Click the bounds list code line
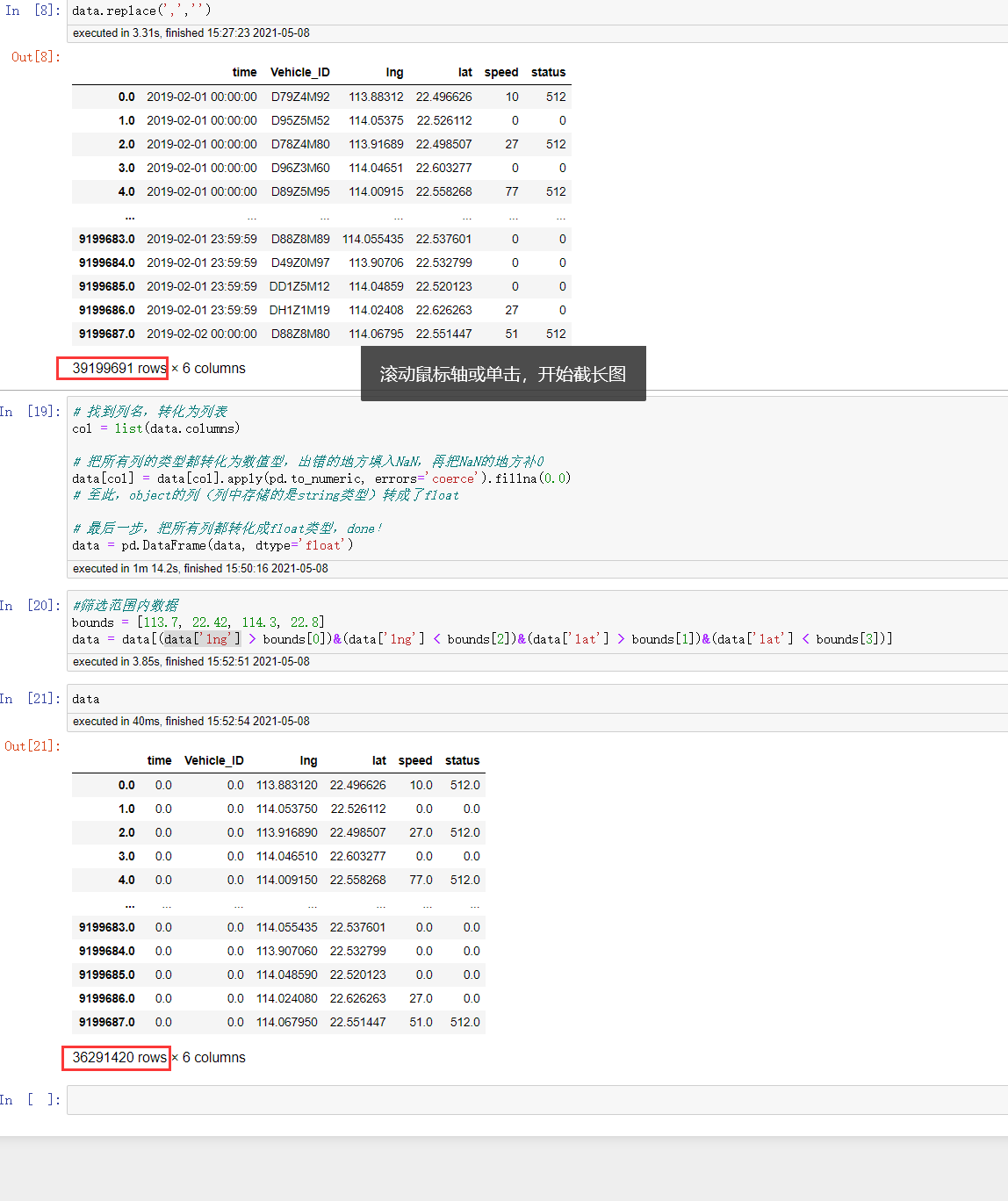Screen dimensions: 1008x1201 (x=193, y=622)
